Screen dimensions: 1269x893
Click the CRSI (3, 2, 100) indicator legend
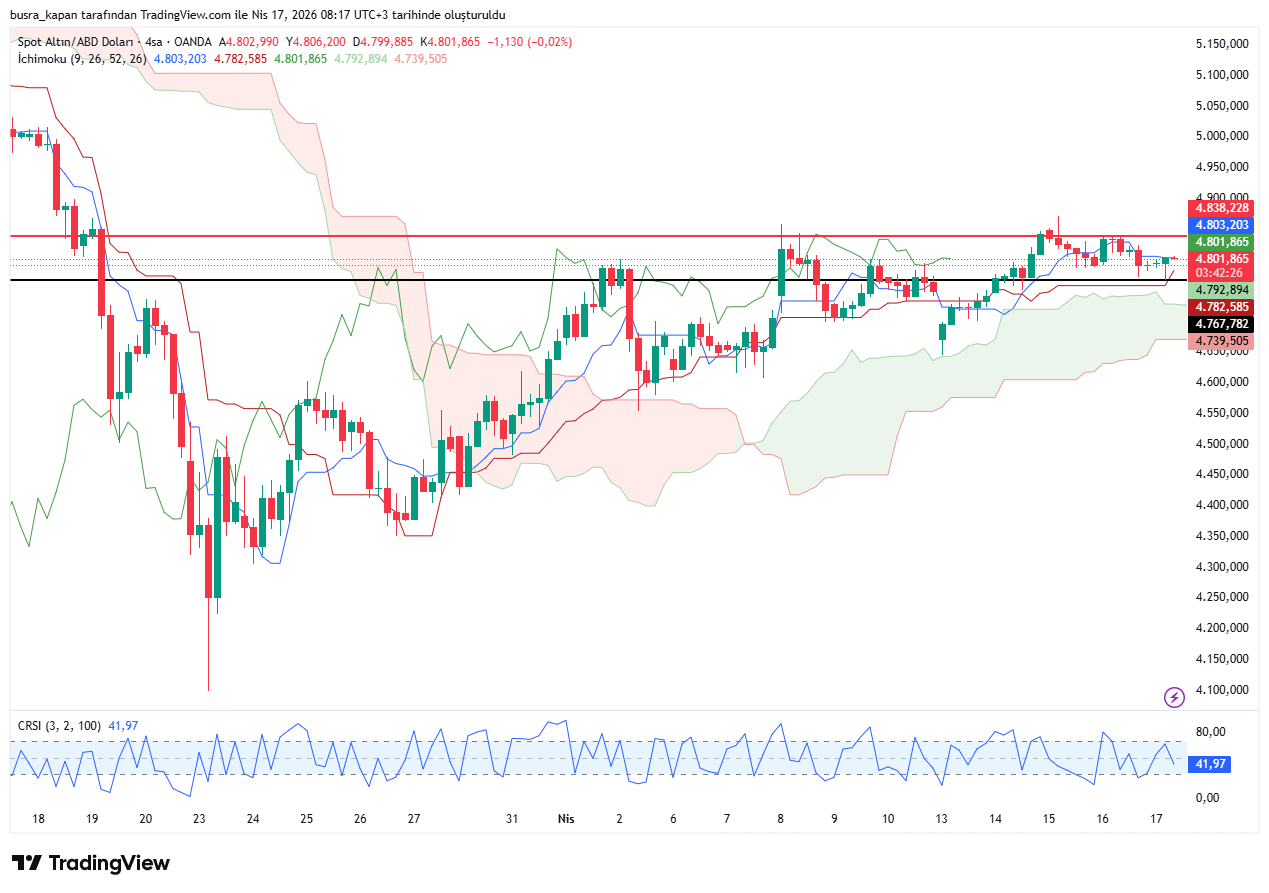coord(60,725)
